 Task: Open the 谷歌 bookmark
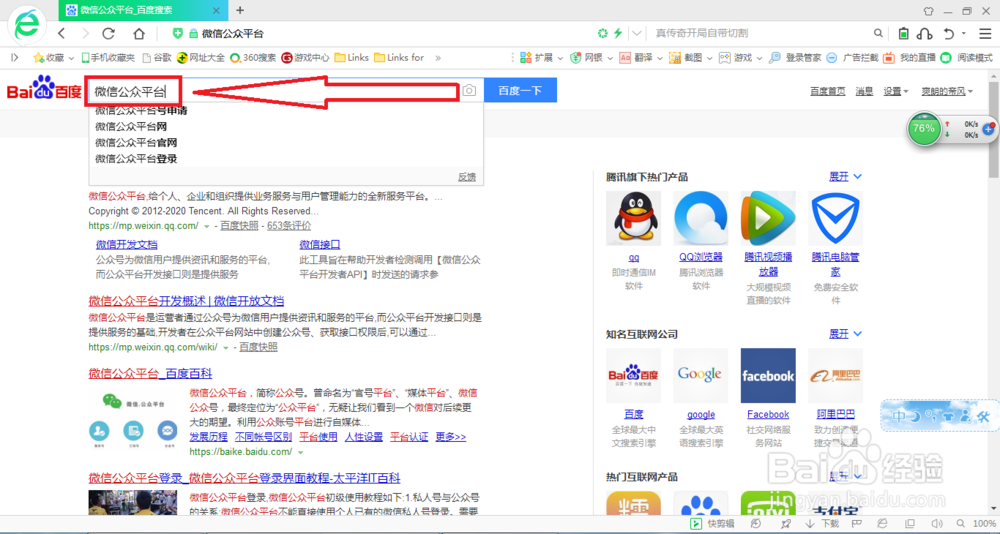(x=157, y=57)
